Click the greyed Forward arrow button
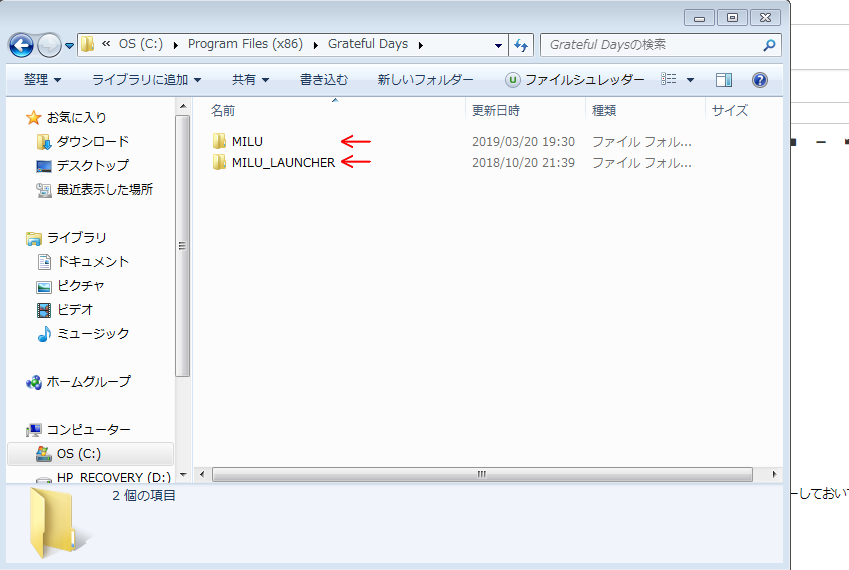This screenshot has width=849, height=570. point(49,45)
